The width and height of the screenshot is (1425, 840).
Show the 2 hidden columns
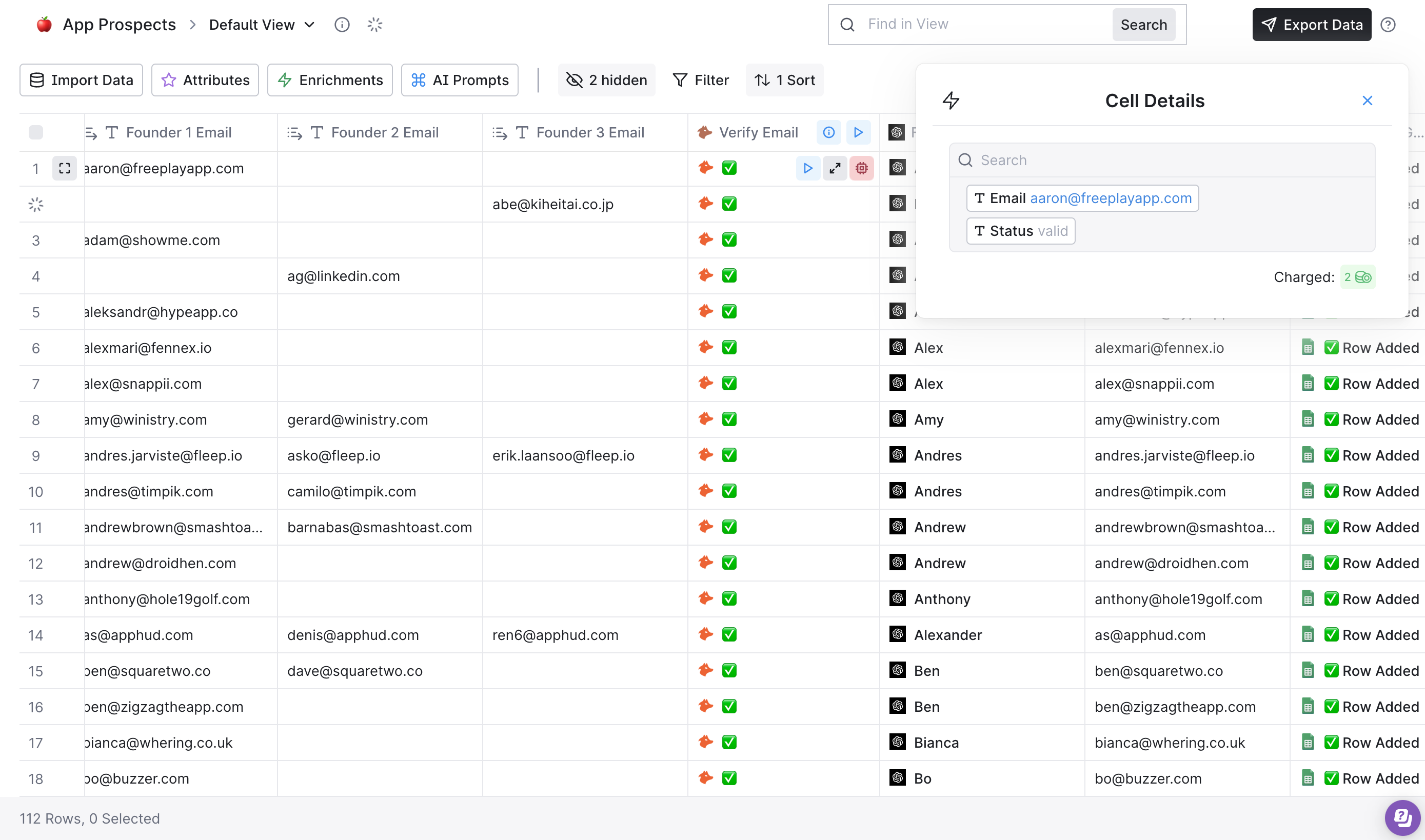606,80
